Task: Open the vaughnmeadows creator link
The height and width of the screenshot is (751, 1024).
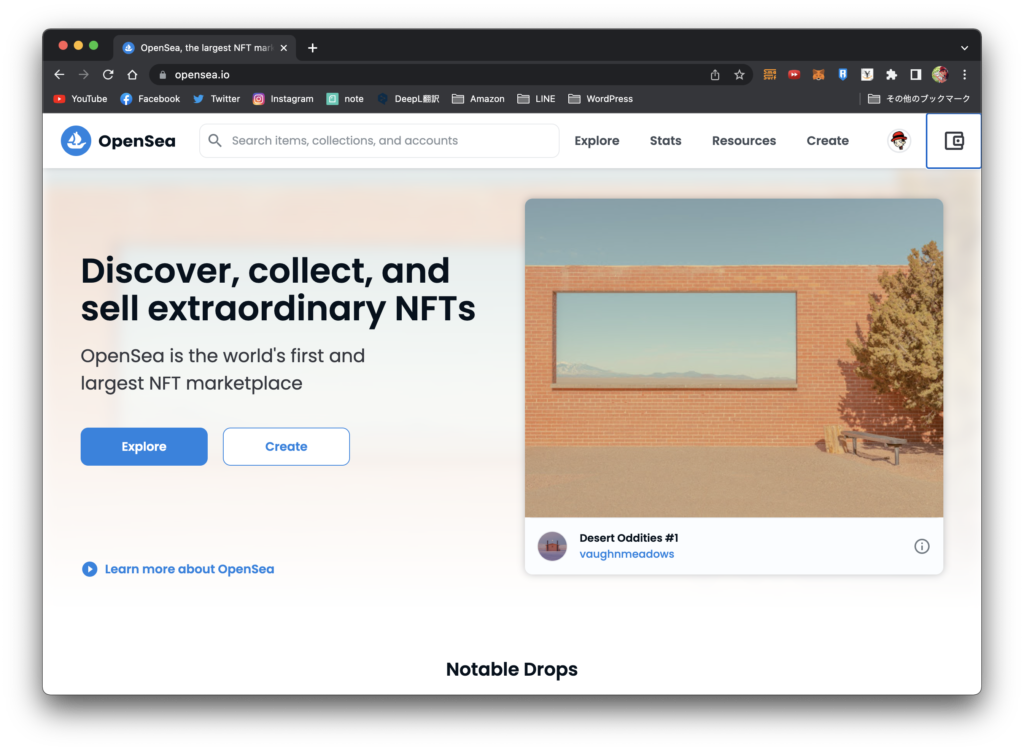Action: click(626, 554)
